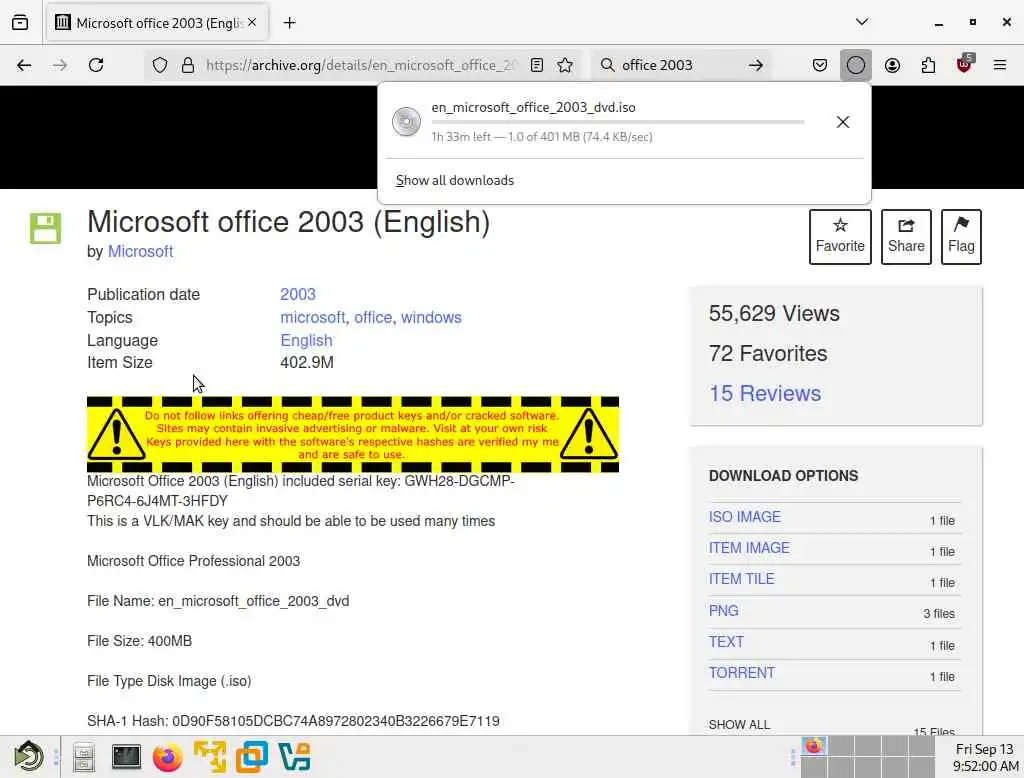The image size is (1024, 778).
Task: Launch the terminal from taskbar
Action: point(126,756)
